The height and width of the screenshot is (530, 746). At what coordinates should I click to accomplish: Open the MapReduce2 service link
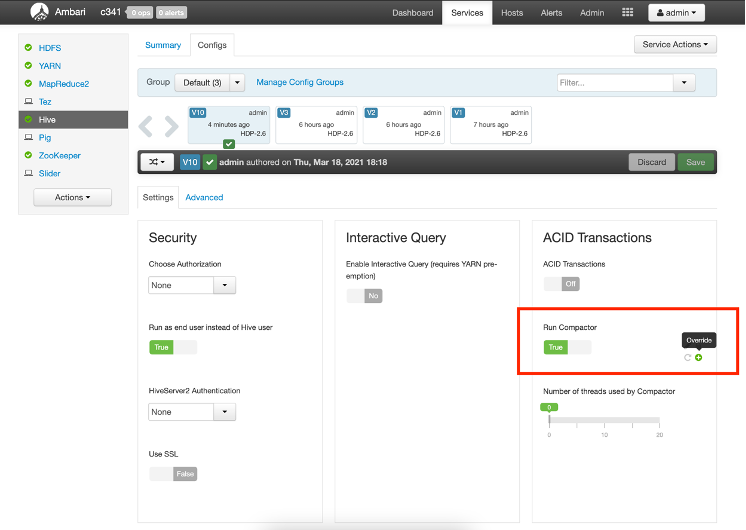pos(64,84)
